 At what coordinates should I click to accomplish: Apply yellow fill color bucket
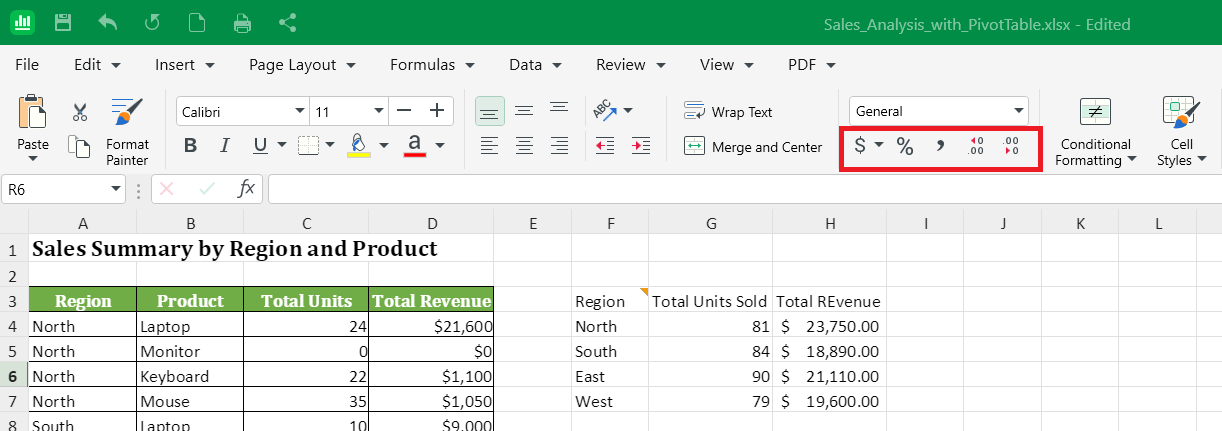coord(359,146)
